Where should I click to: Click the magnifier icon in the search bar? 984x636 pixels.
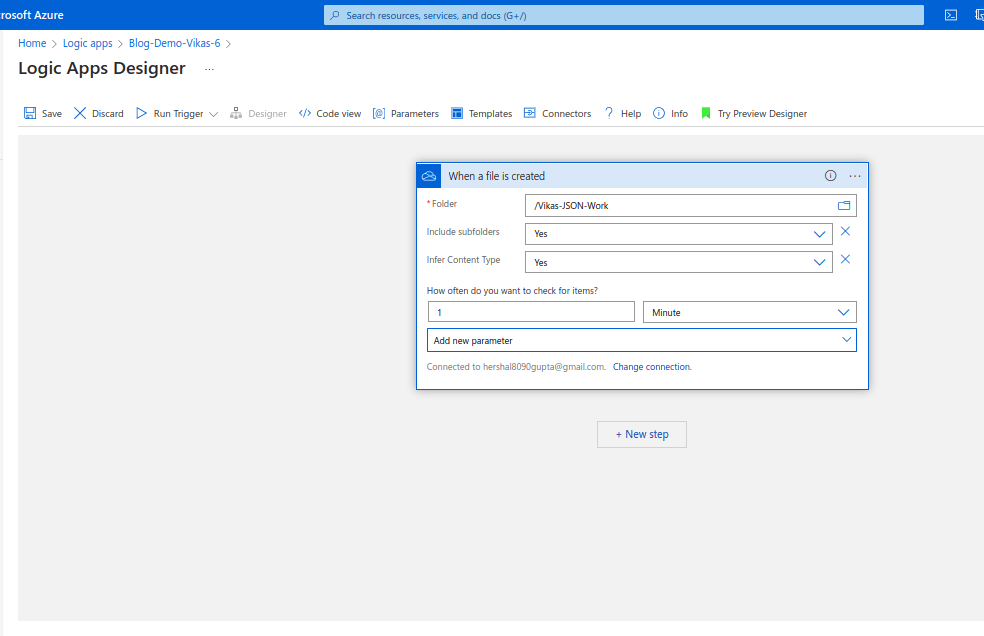coord(335,15)
